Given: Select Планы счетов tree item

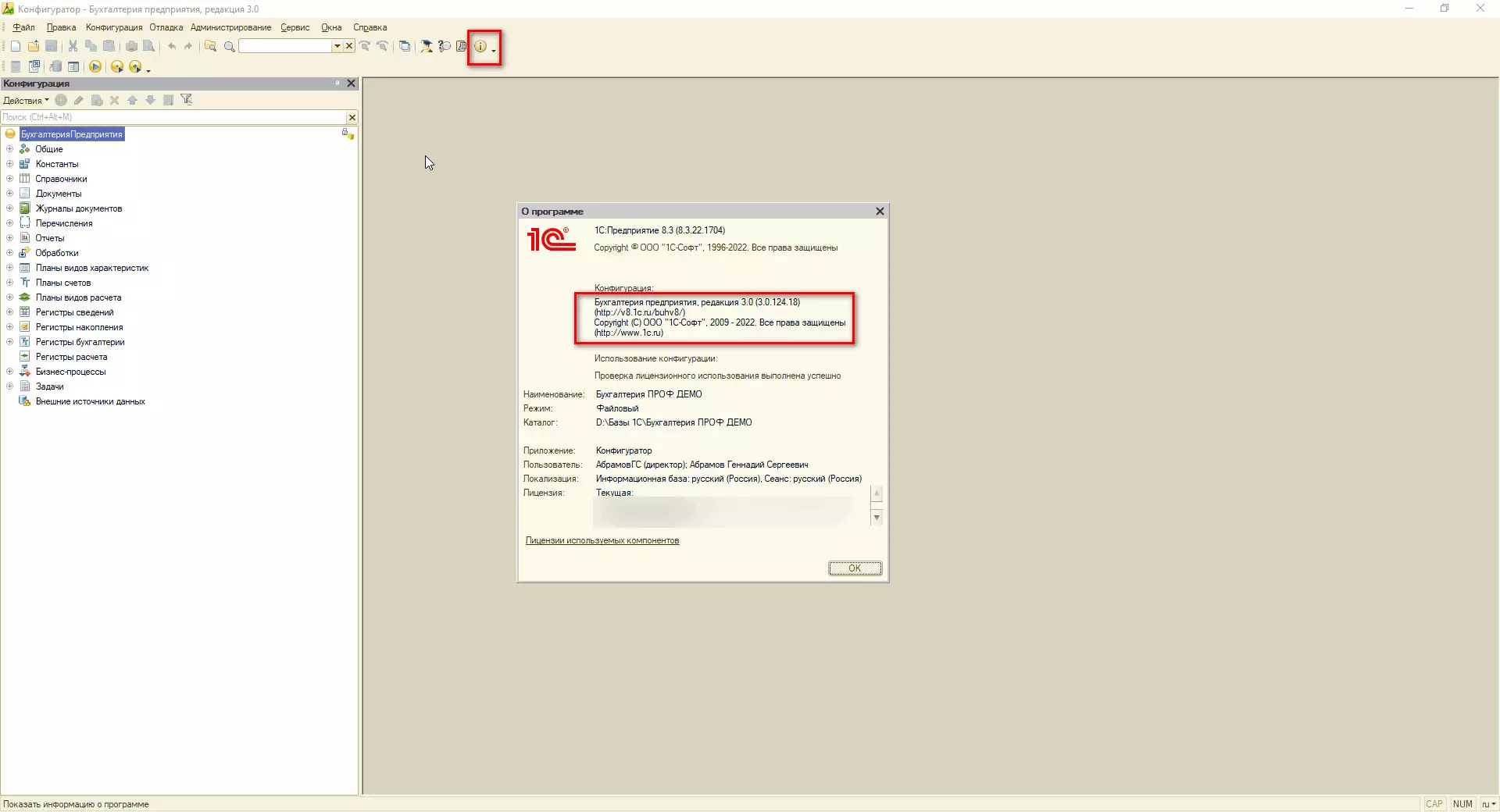Looking at the screenshot, I should 63,283.
